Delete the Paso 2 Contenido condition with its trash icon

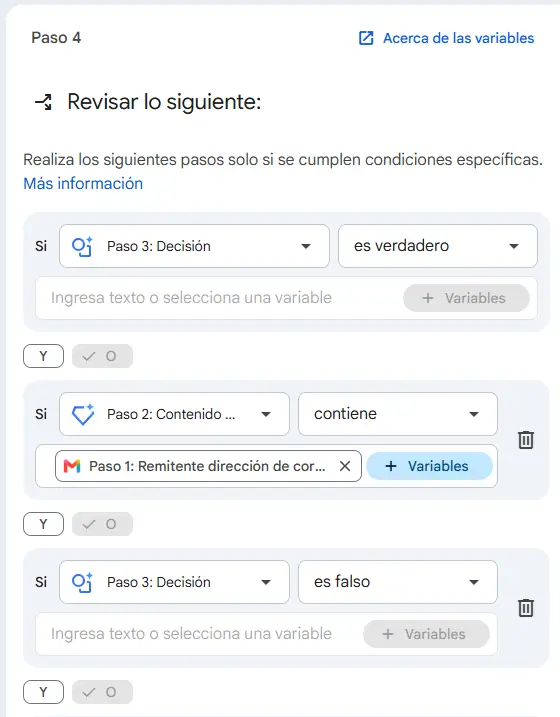tap(526, 440)
